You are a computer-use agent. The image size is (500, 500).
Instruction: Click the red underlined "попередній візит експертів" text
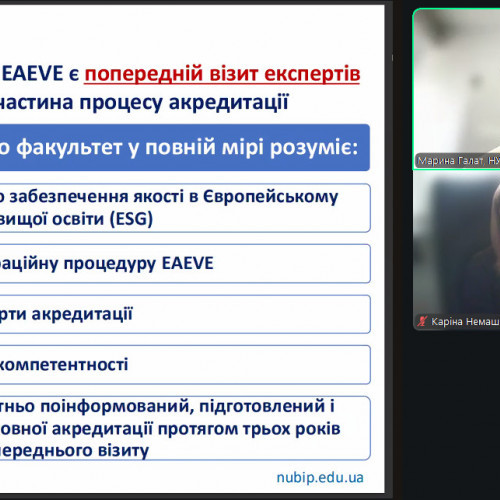pos(222,74)
